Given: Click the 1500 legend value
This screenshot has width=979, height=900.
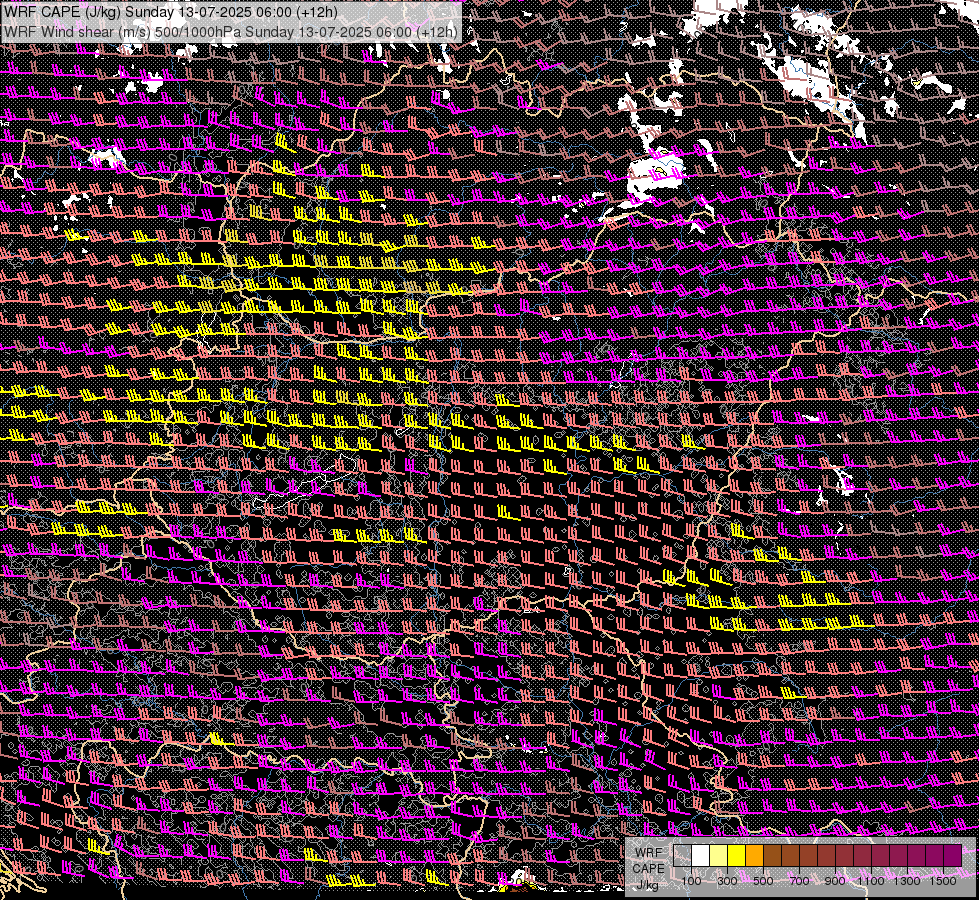Looking at the screenshot, I should (x=943, y=881).
